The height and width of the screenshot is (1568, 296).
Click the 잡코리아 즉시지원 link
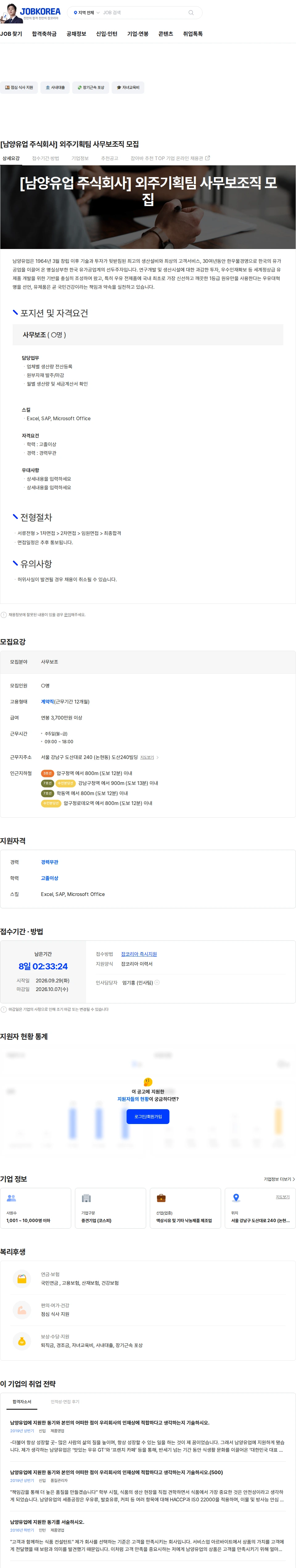point(138,954)
